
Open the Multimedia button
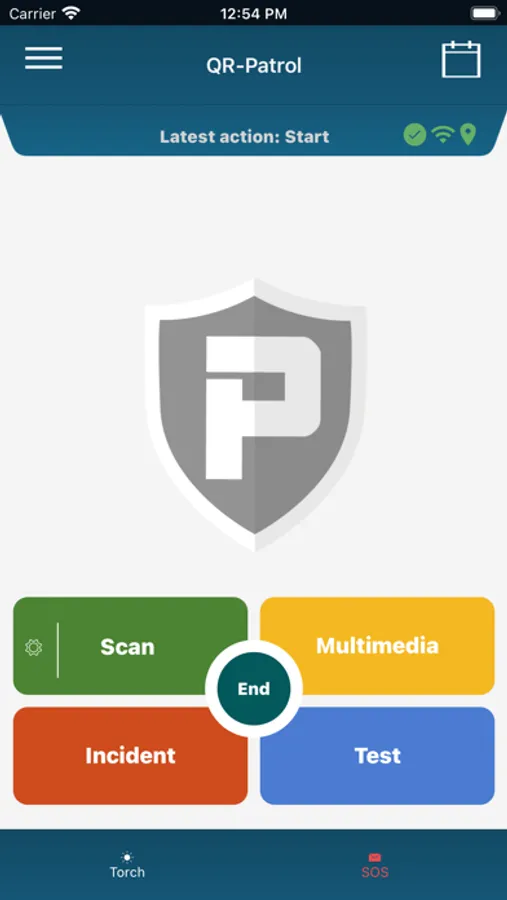tap(377, 646)
